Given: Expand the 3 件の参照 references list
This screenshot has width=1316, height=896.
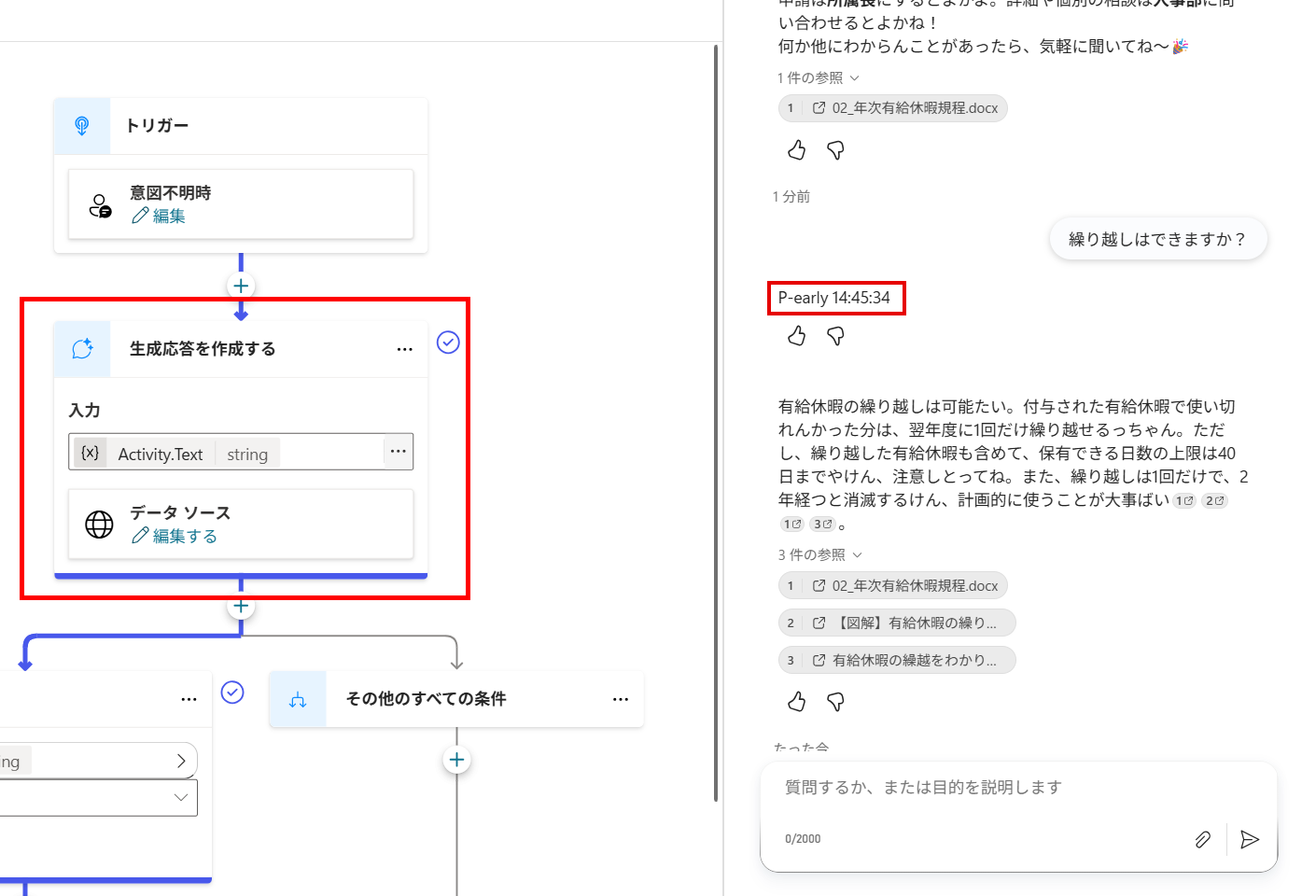Looking at the screenshot, I should tap(819, 554).
